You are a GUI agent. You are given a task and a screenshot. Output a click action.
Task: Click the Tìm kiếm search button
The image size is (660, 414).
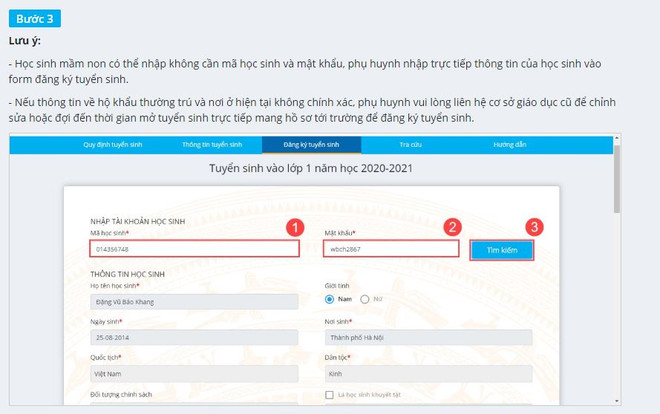coord(501,249)
